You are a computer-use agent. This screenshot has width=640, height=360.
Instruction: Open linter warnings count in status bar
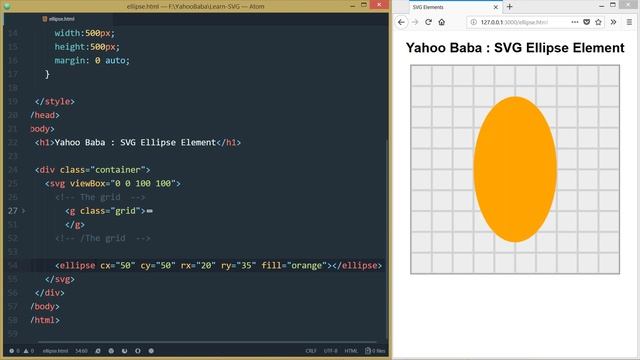29,351
